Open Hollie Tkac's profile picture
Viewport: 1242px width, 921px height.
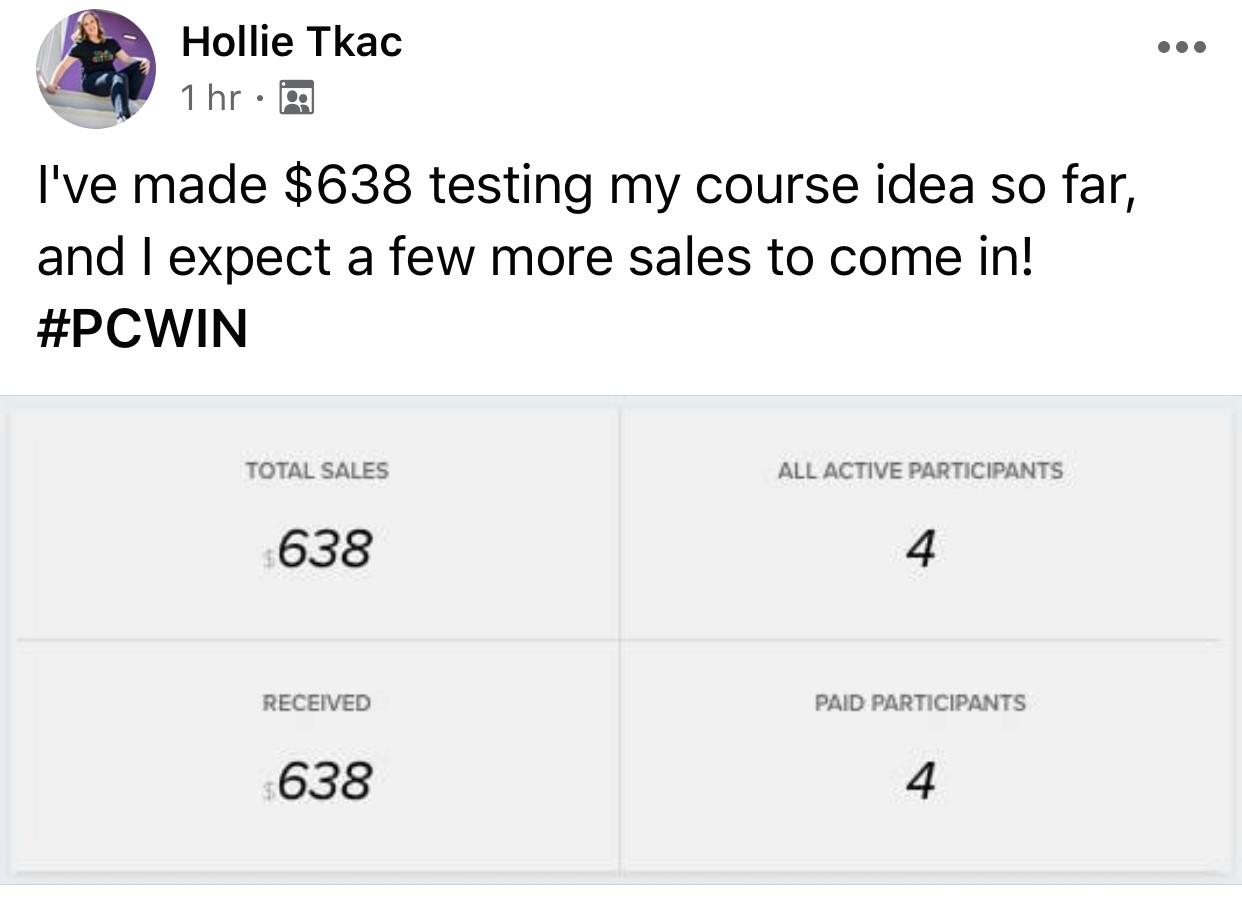coord(96,68)
